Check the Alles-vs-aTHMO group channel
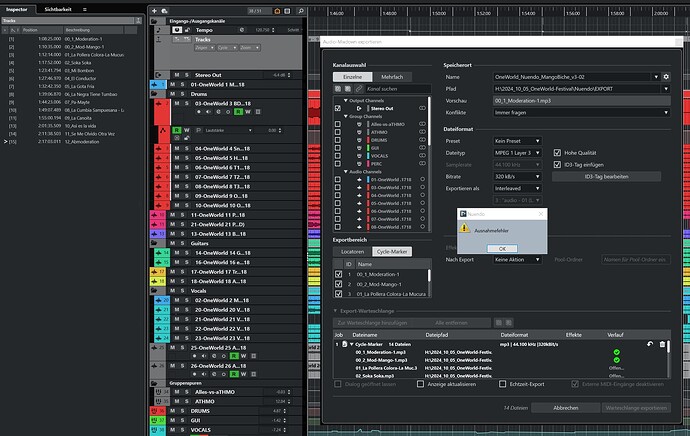Image resolution: width=690 pixels, height=436 pixels. tap(338, 124)
